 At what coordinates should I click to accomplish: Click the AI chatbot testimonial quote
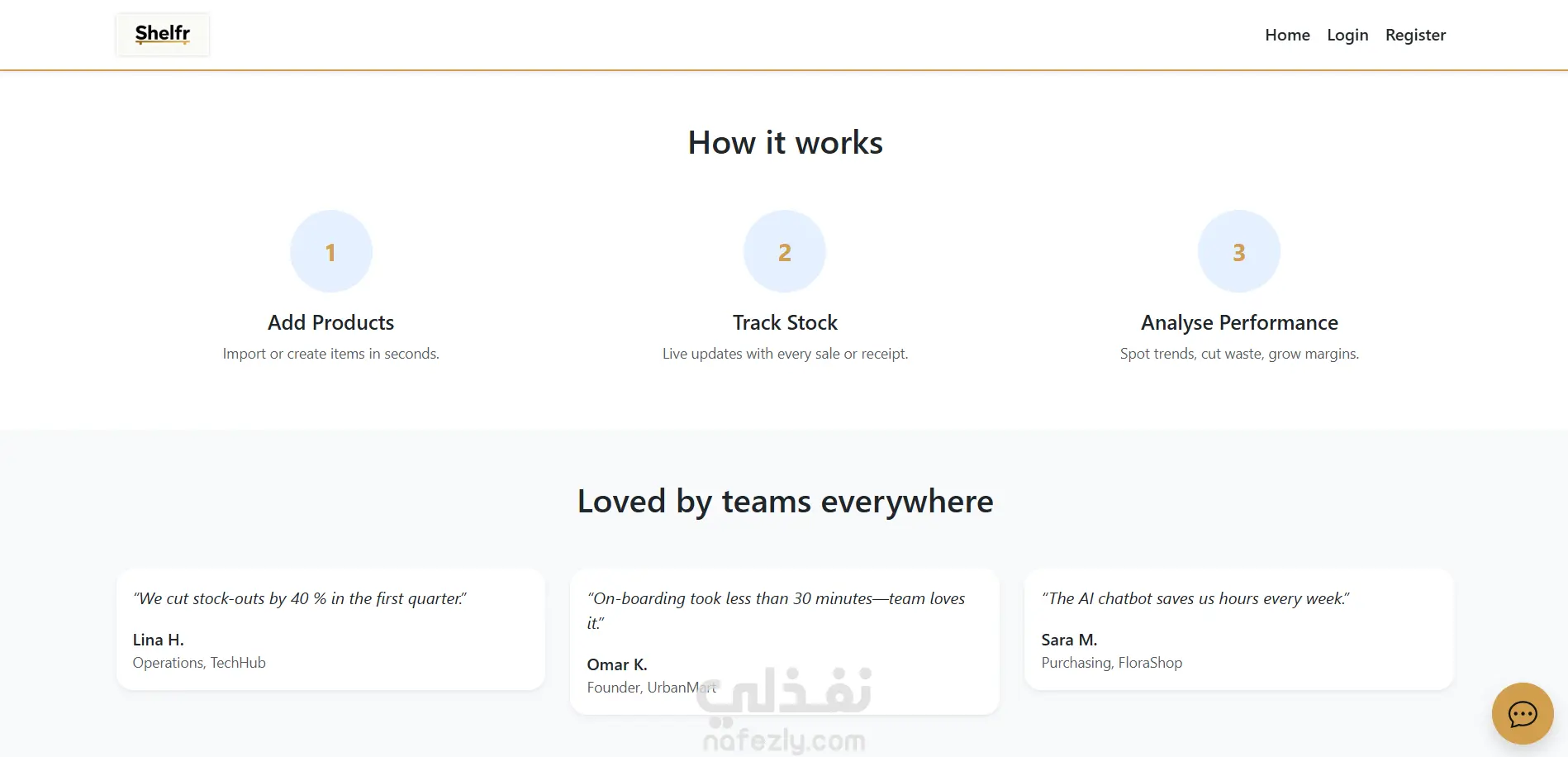(1195, 598)
